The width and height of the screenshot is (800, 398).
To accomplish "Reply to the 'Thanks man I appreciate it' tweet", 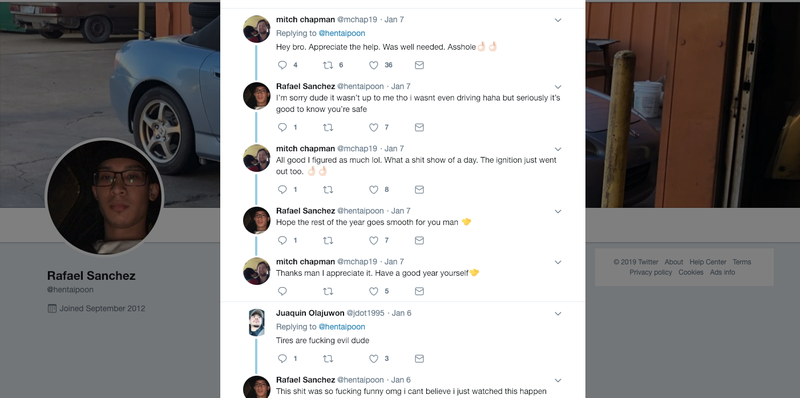I will click(282, 291).
